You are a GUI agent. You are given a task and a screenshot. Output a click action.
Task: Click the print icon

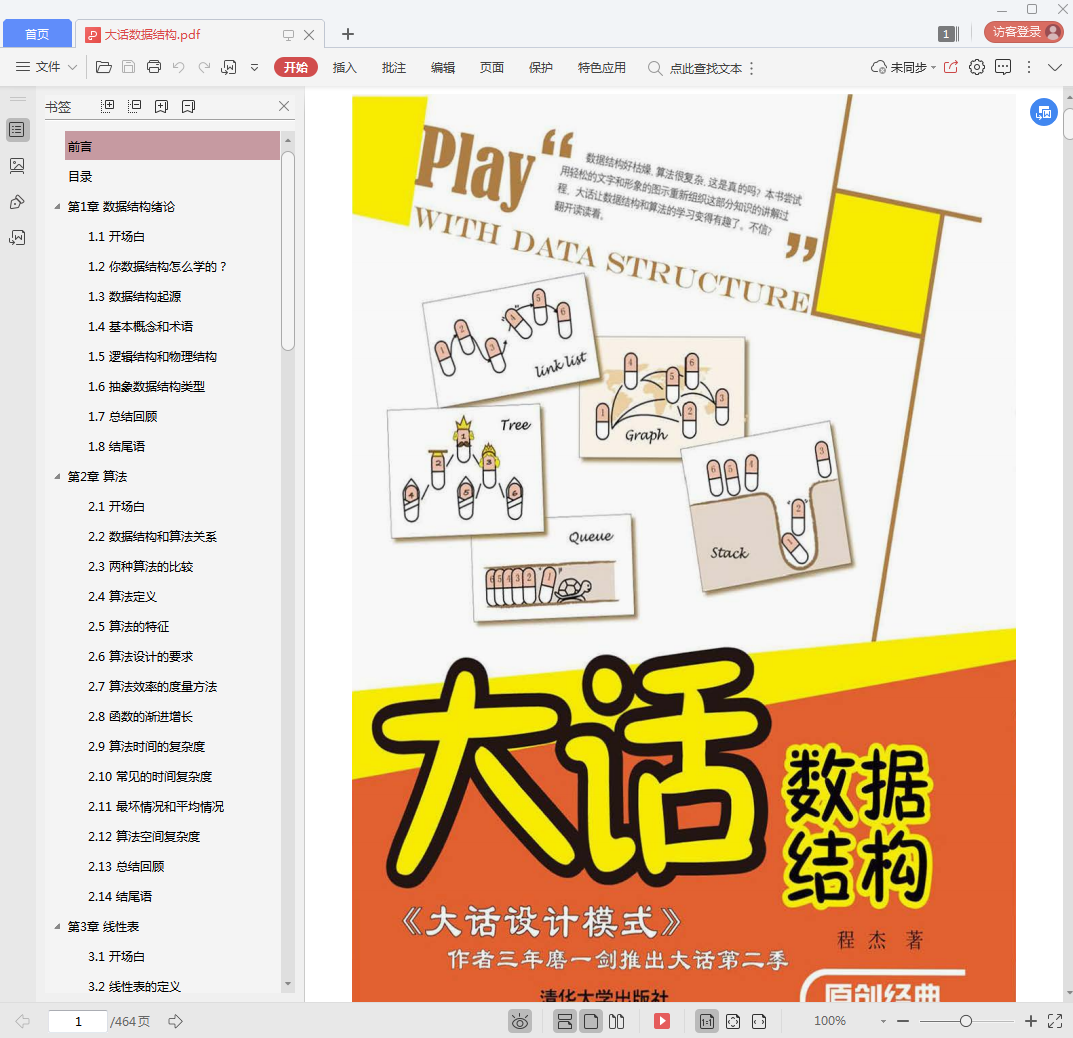[x=154, y=67]
